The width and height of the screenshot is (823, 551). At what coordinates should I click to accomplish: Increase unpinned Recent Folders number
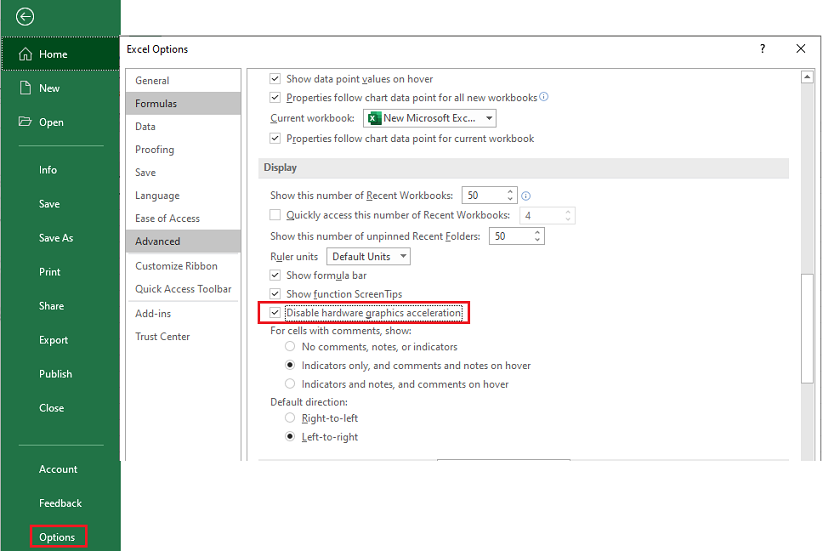(537, 232)
